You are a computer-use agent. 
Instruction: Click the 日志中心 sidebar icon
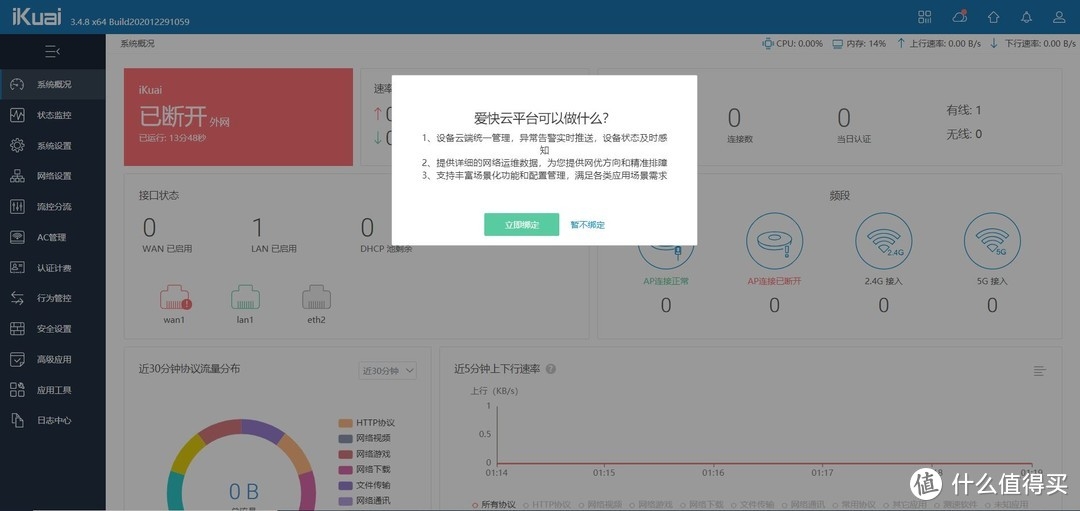17,420
